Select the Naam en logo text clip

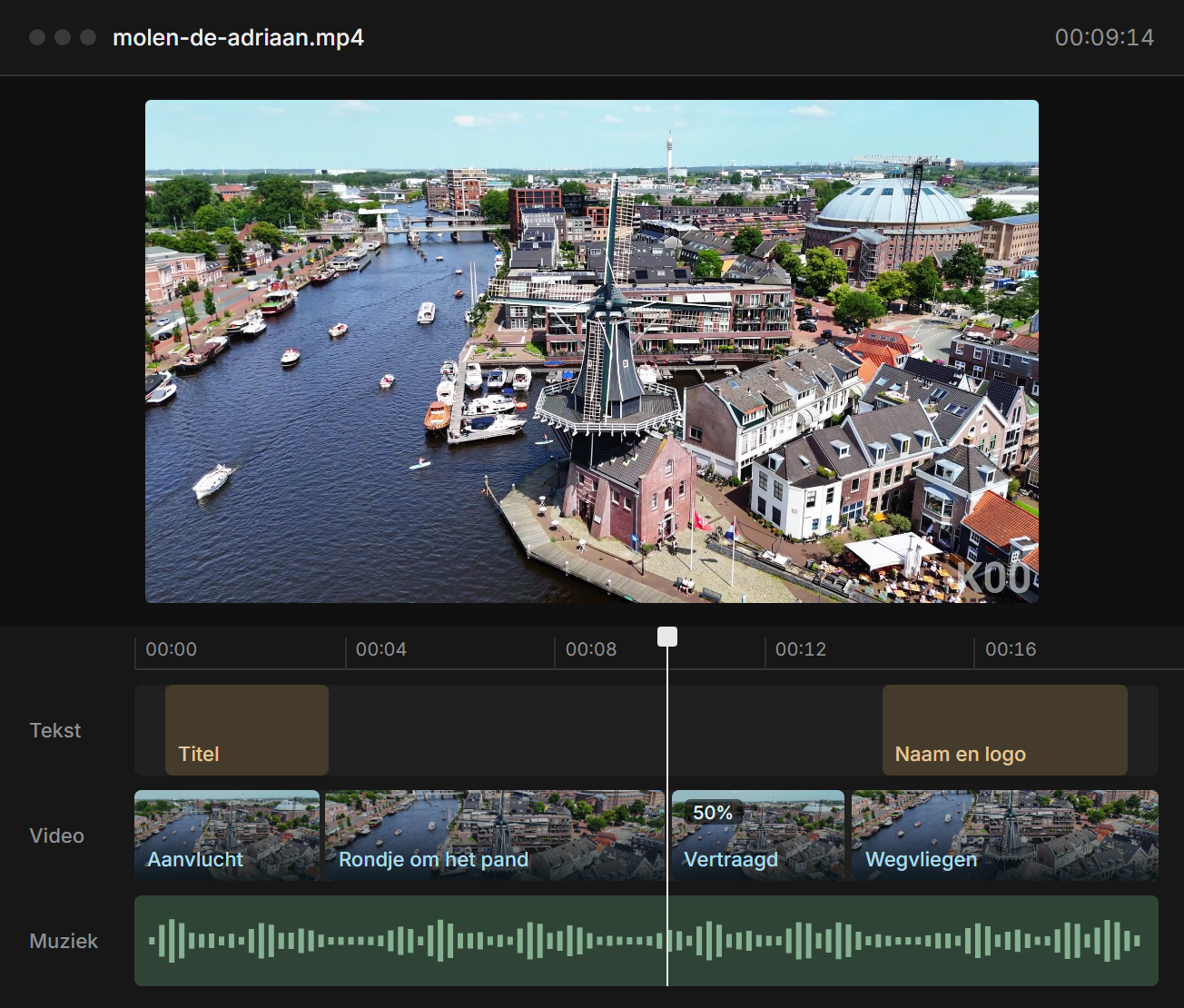click(1005, 730)
